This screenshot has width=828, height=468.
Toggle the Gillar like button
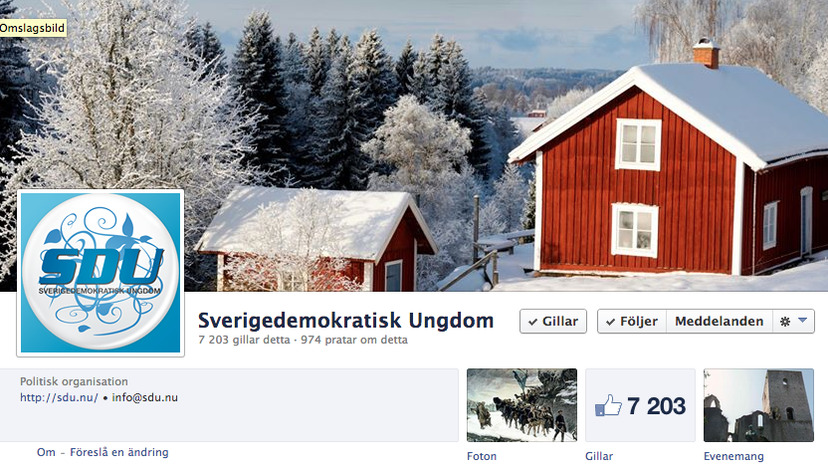tap(553, 321)
